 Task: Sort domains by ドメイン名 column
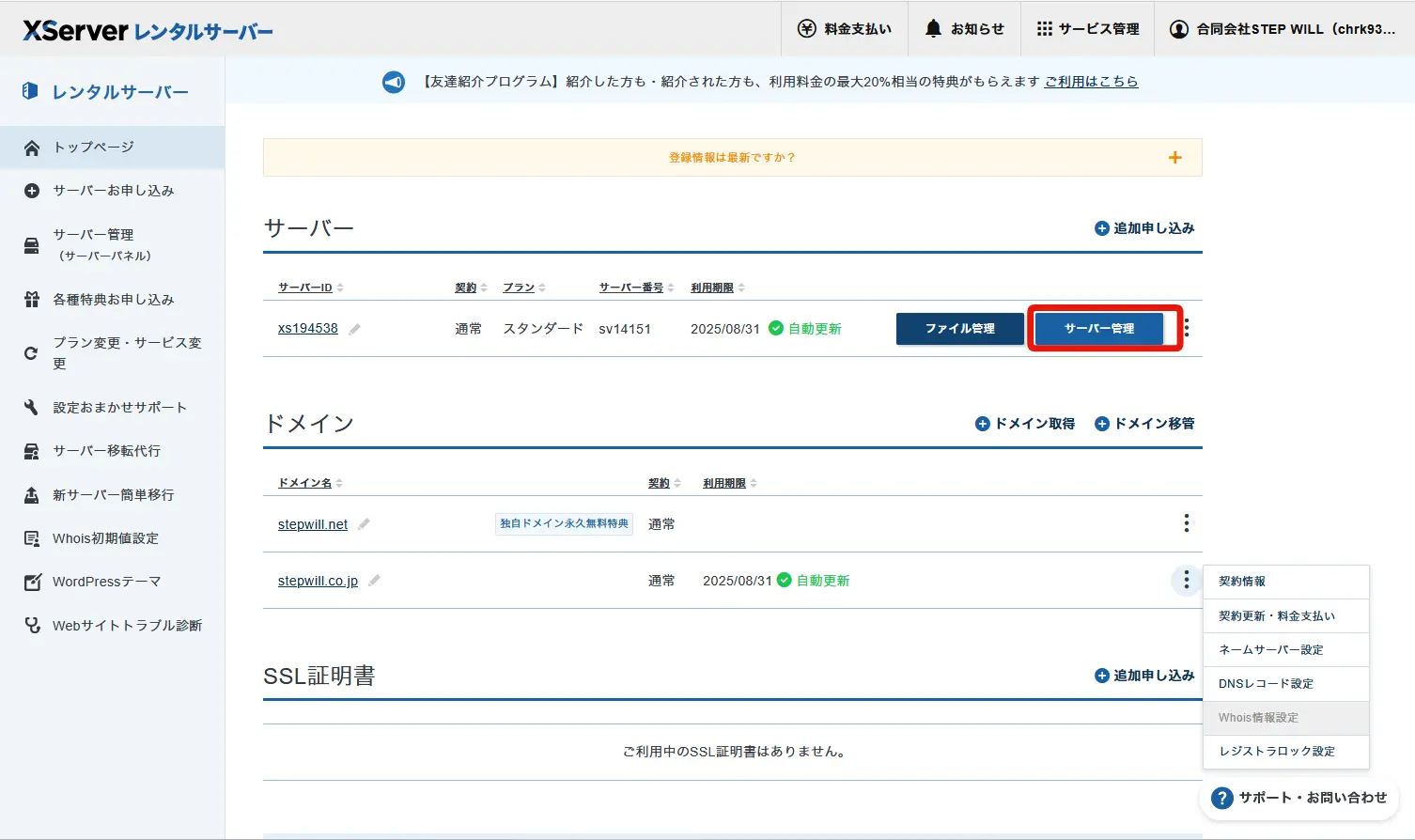click(310, 483)
